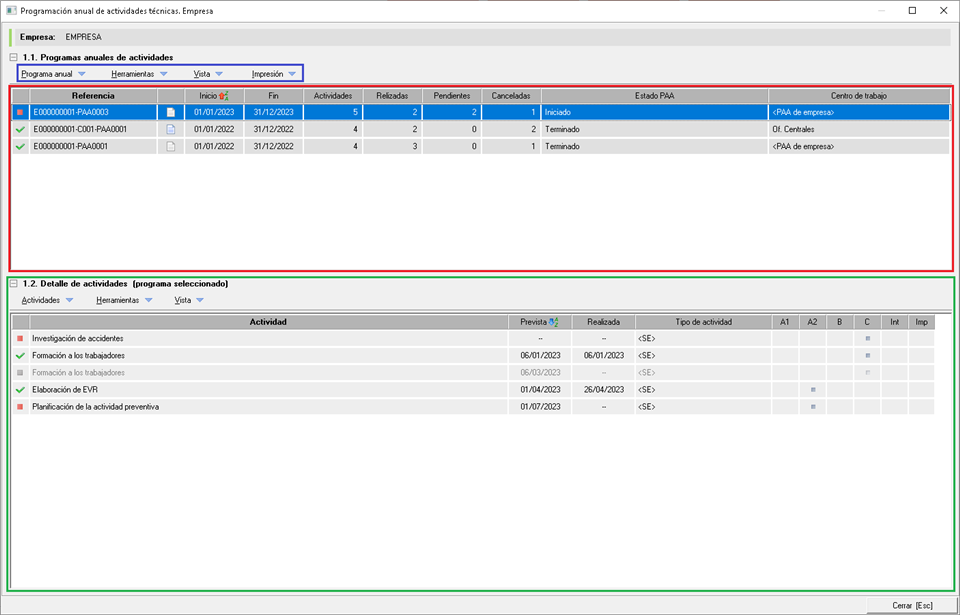Click document icon in row E000000001-C001-PAA0001
Viewport: 960px width, 615px height.
coord(170,129)
